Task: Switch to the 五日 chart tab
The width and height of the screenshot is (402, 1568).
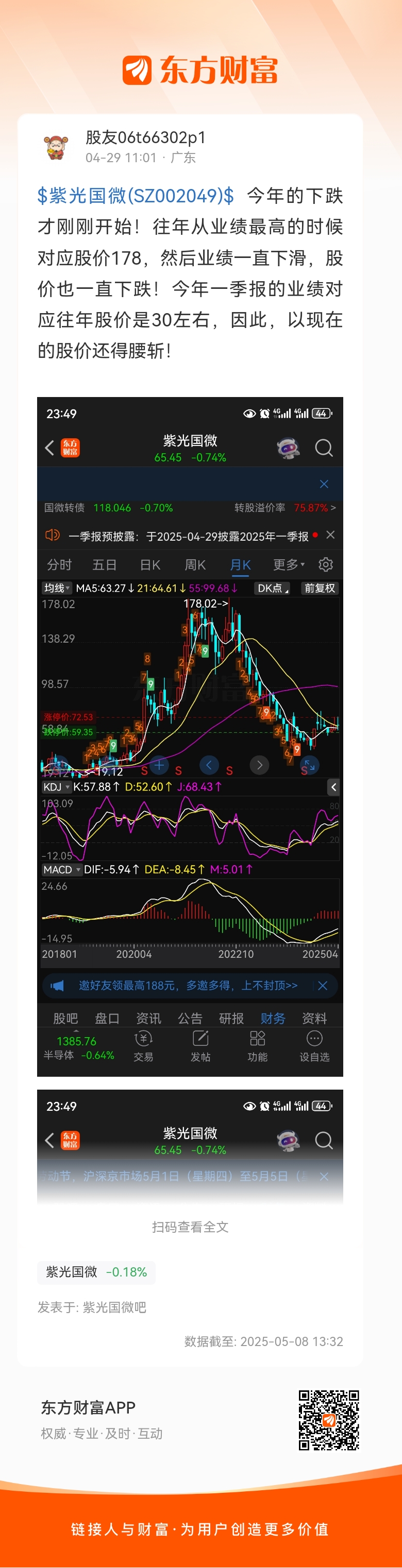Action: click(104, 564)
